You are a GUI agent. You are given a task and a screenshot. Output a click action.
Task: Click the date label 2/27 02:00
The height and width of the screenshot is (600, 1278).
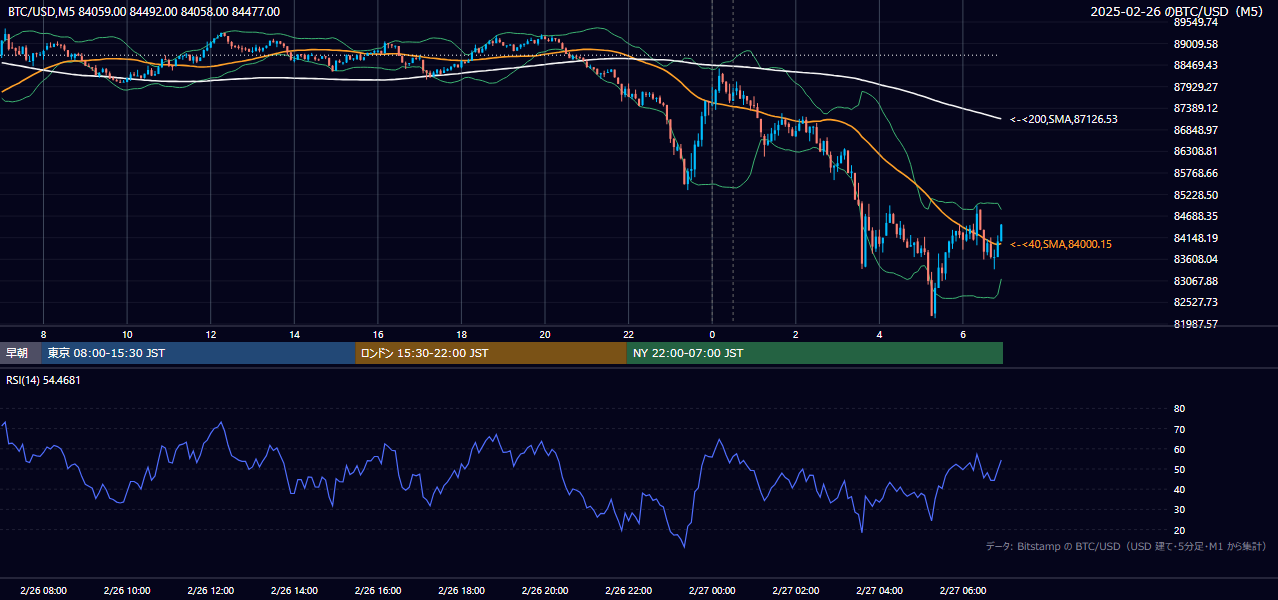pos(795,591)
